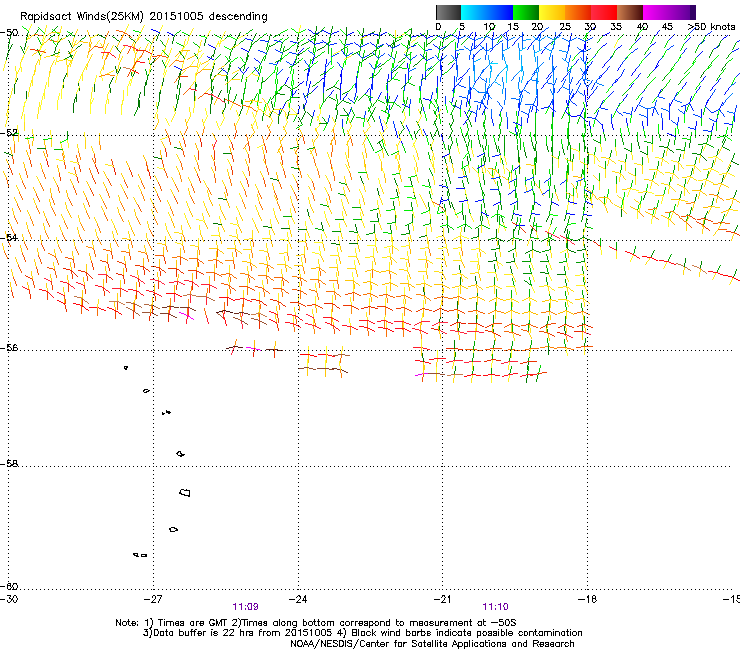Click the '25' legend scale label
This screenshot has height=650, width=740.
(565, 27)
